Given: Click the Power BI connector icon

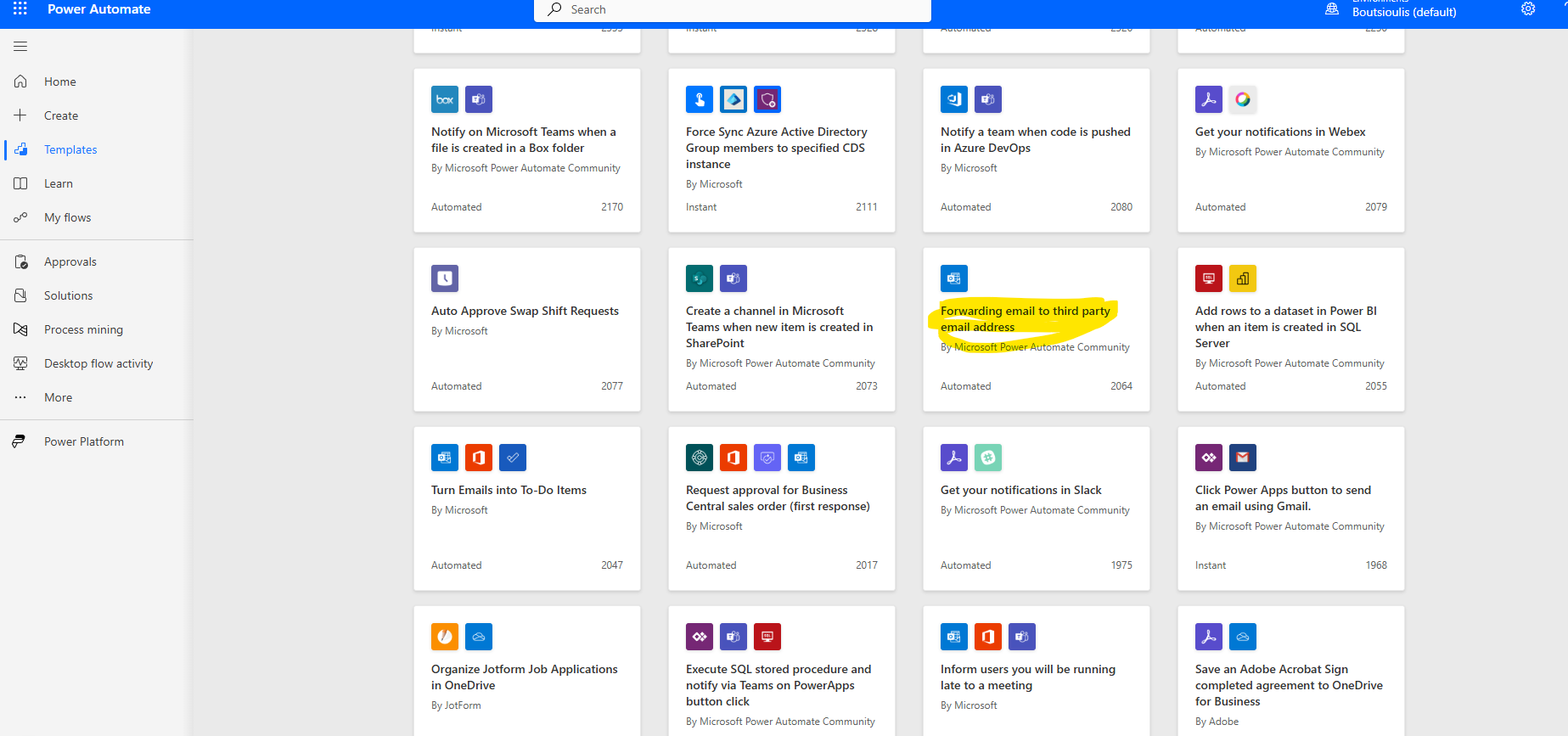Looking at the screenshot, I should pyautogui.click(x=1243, y=278).
